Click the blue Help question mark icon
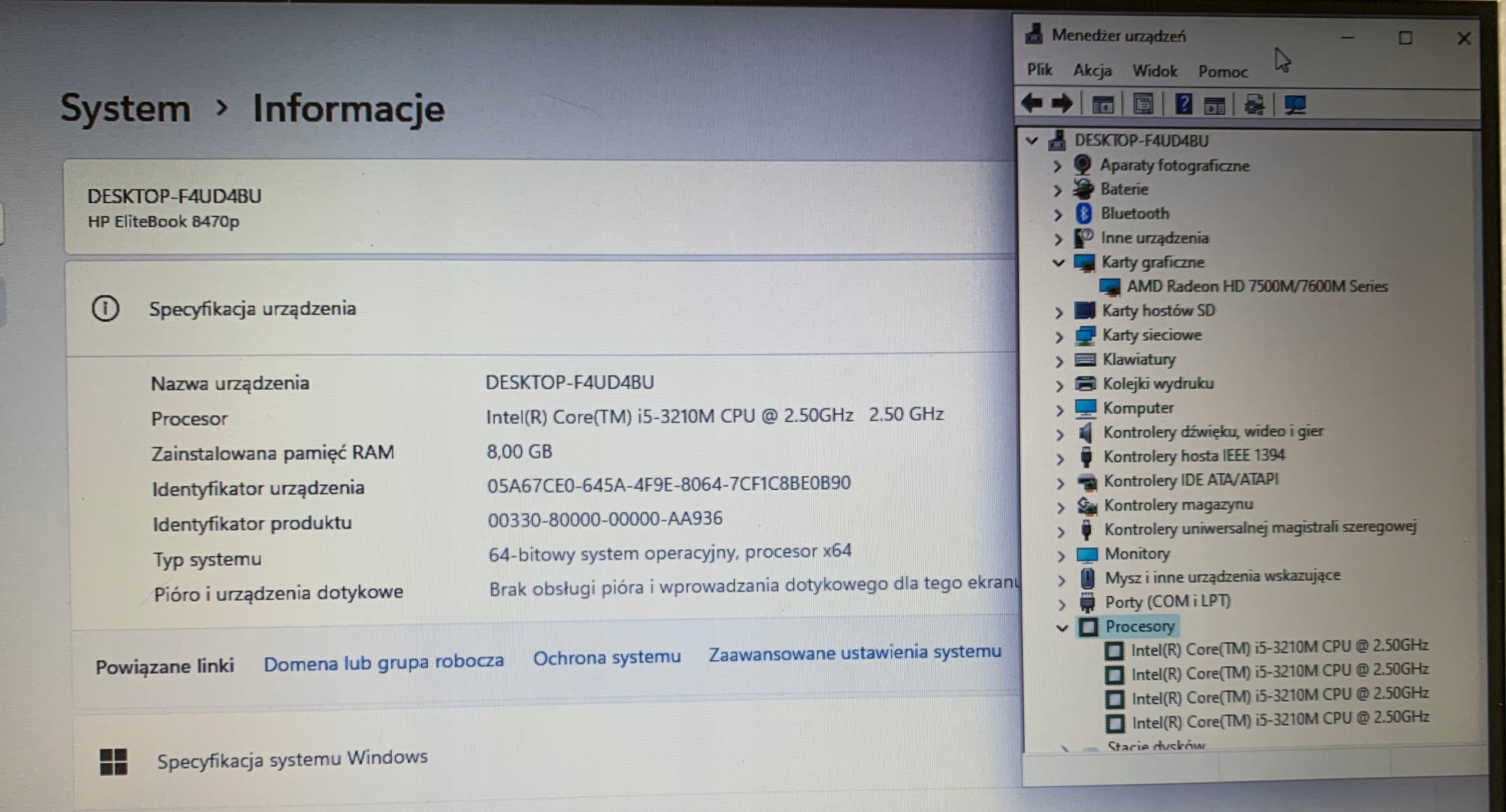The width and height of the screenshot is (1506, 812). (x=1184, y=104)
